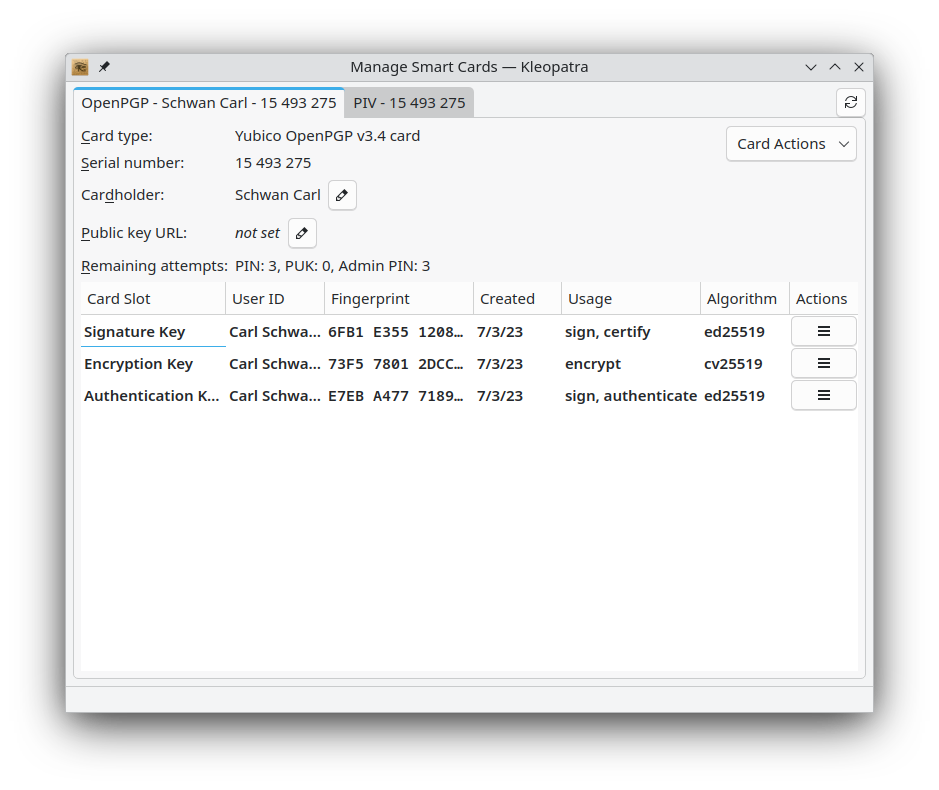
Task: Click the reload smart cards refresh icon
Action: point(850,102)
